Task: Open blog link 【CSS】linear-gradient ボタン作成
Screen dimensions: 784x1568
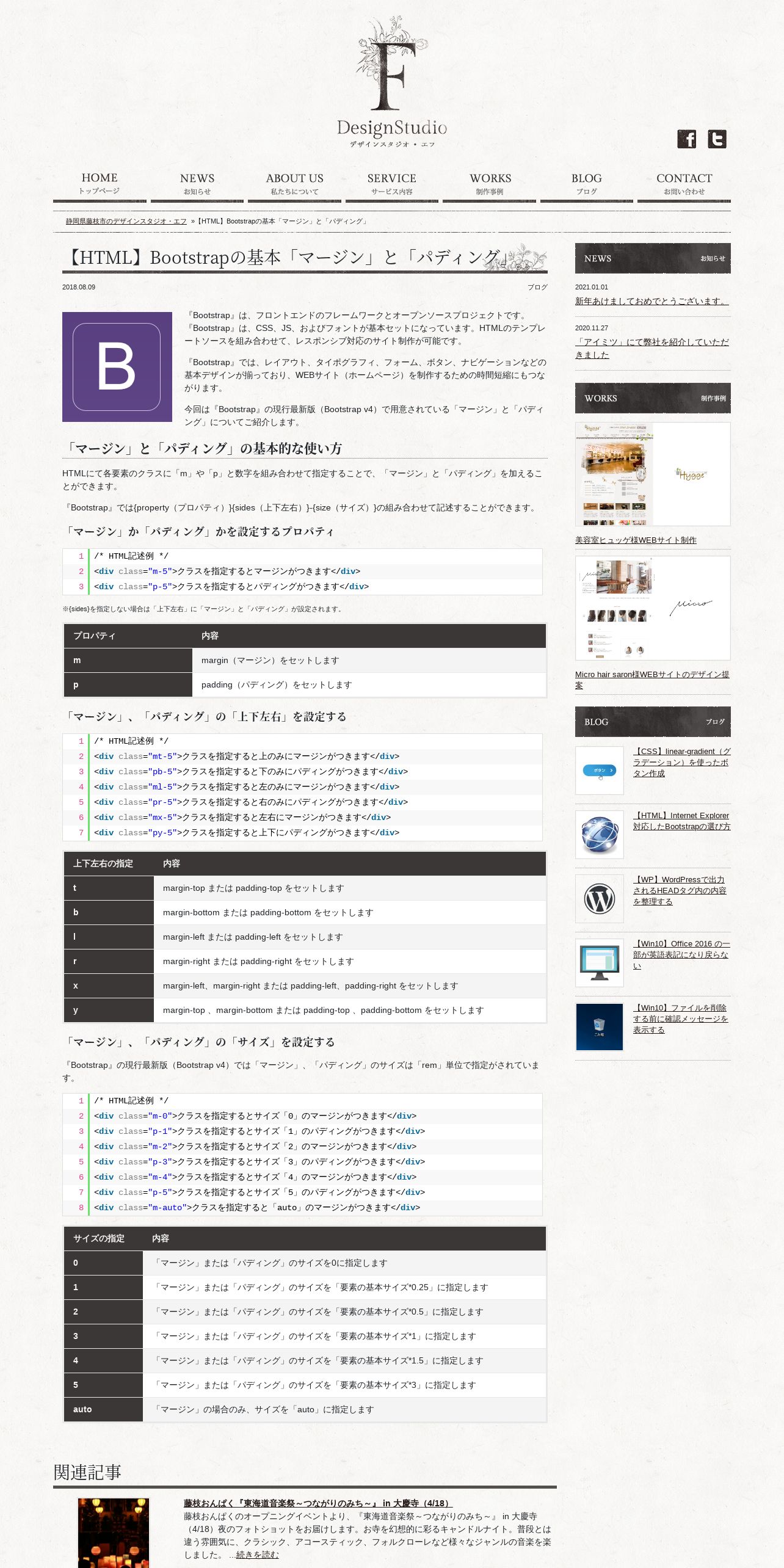Action: tap(681, 762)
